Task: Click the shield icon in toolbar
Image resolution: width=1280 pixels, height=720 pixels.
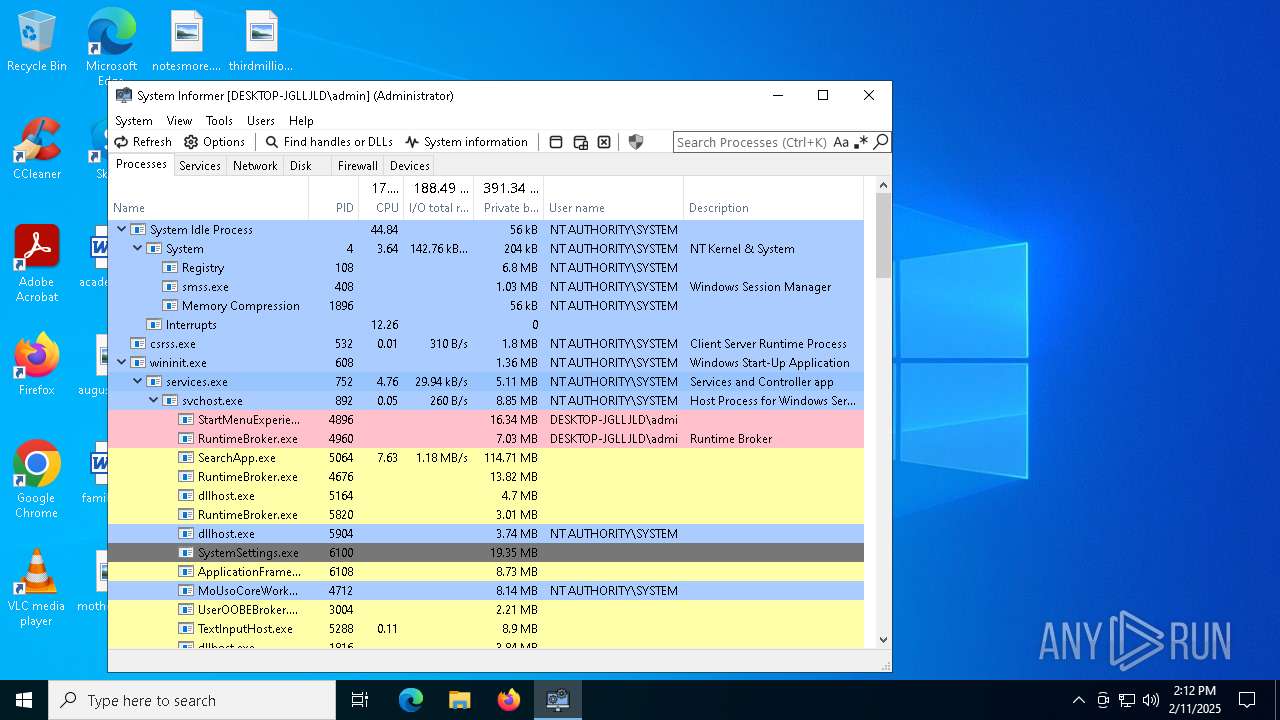Action: coord(636,142)
